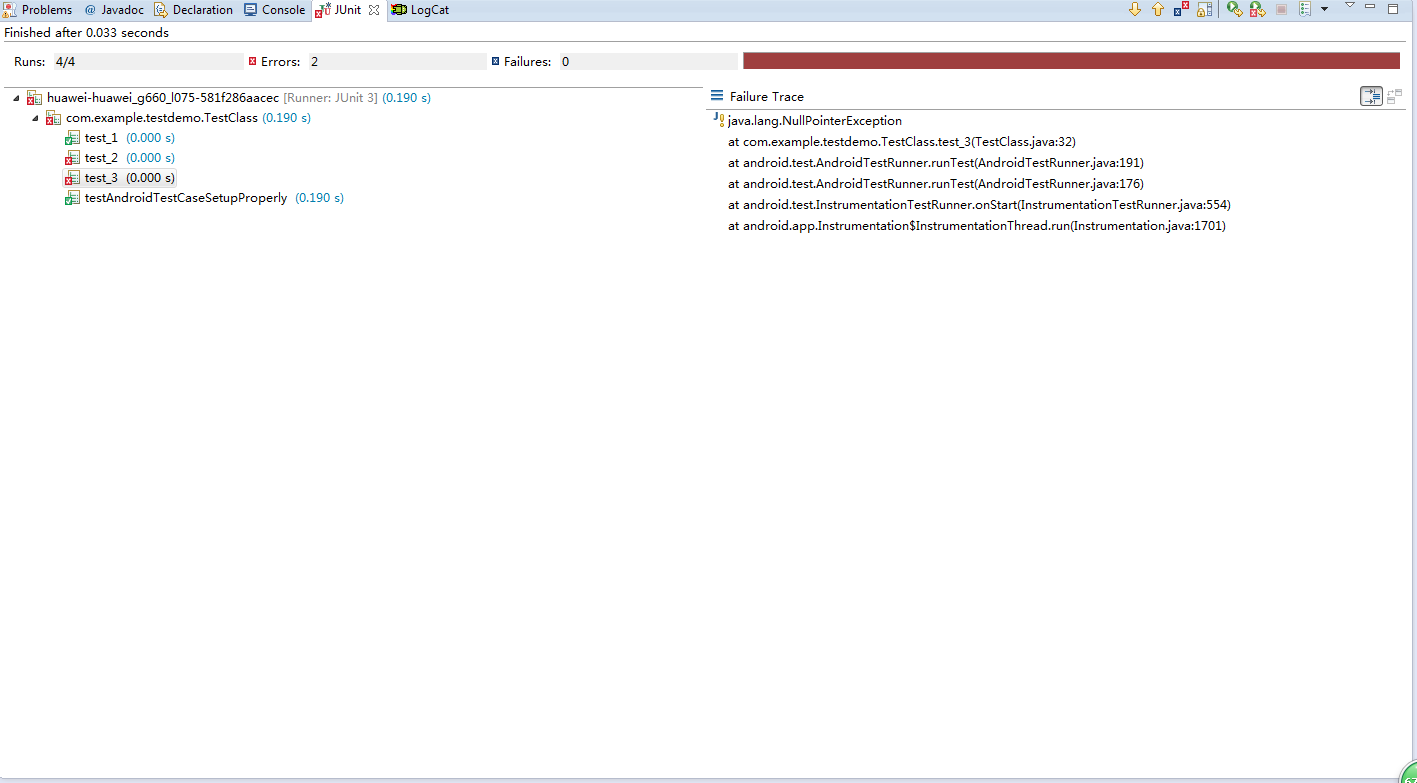This screenshot has width=1417, height=783.
Task: Minimize the JUnit view panel
Action: click(x=1370, y=7)
